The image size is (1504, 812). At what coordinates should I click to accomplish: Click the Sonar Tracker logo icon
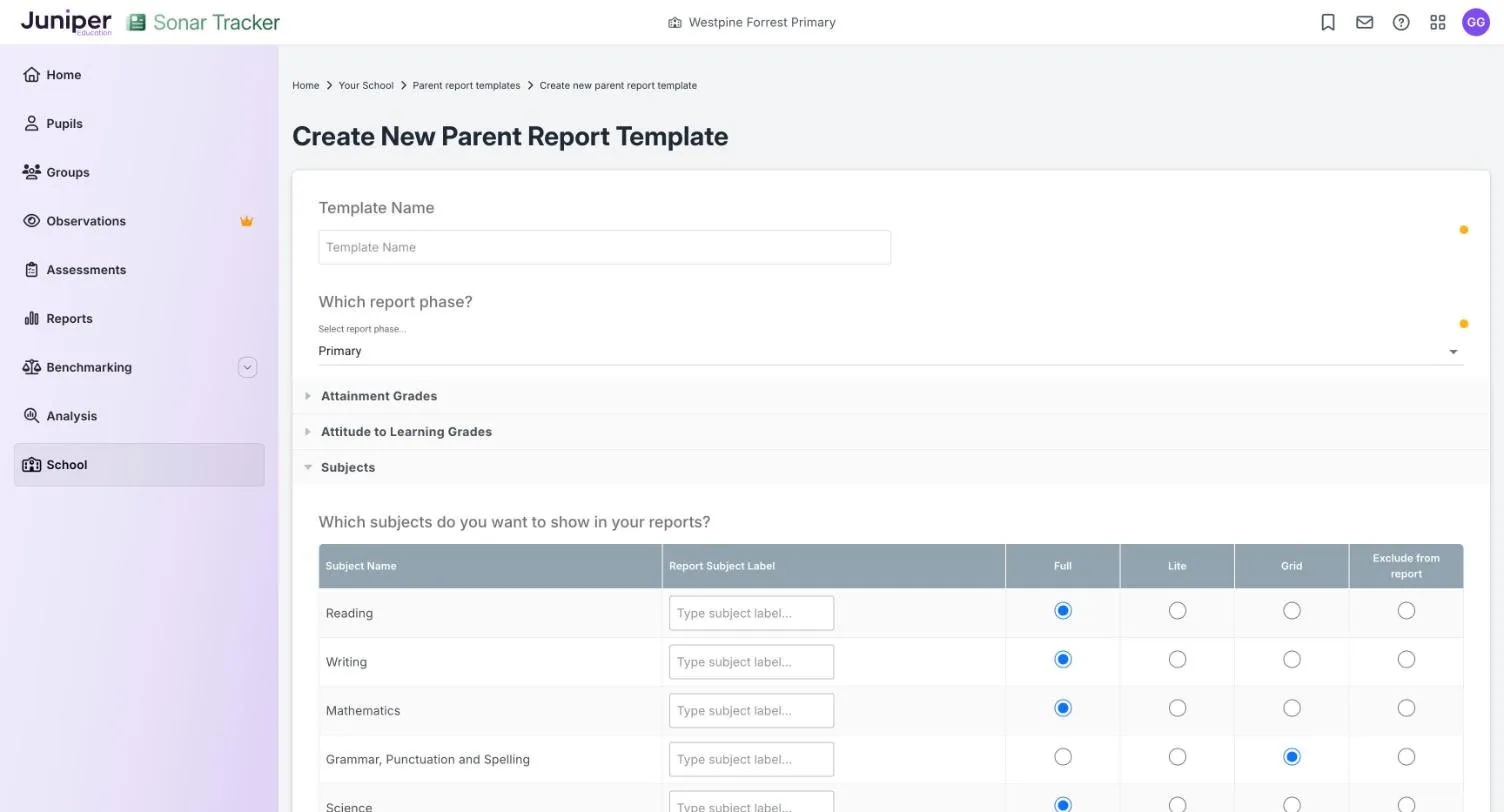pos(136,22)
